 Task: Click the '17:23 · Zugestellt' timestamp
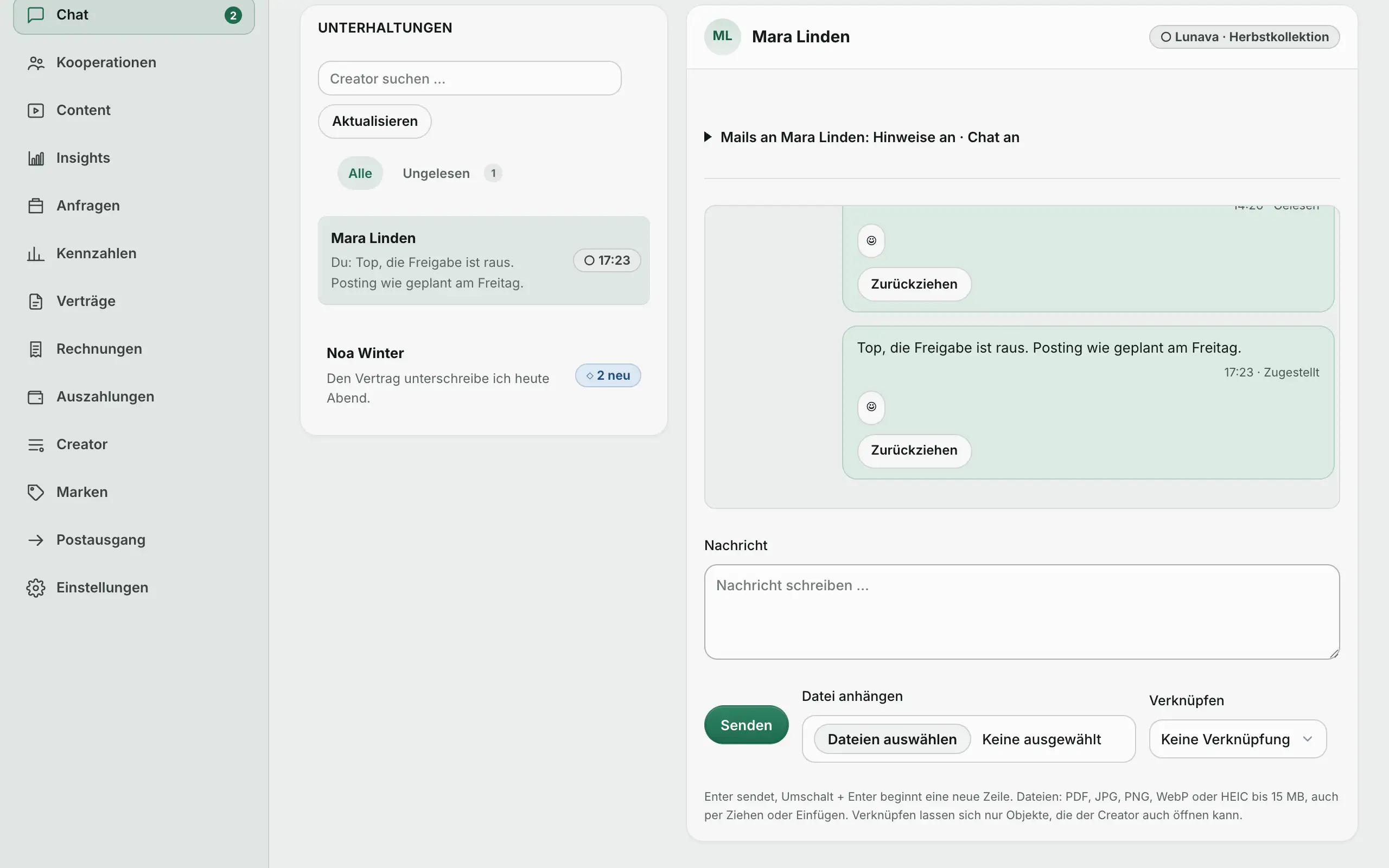1271,373
